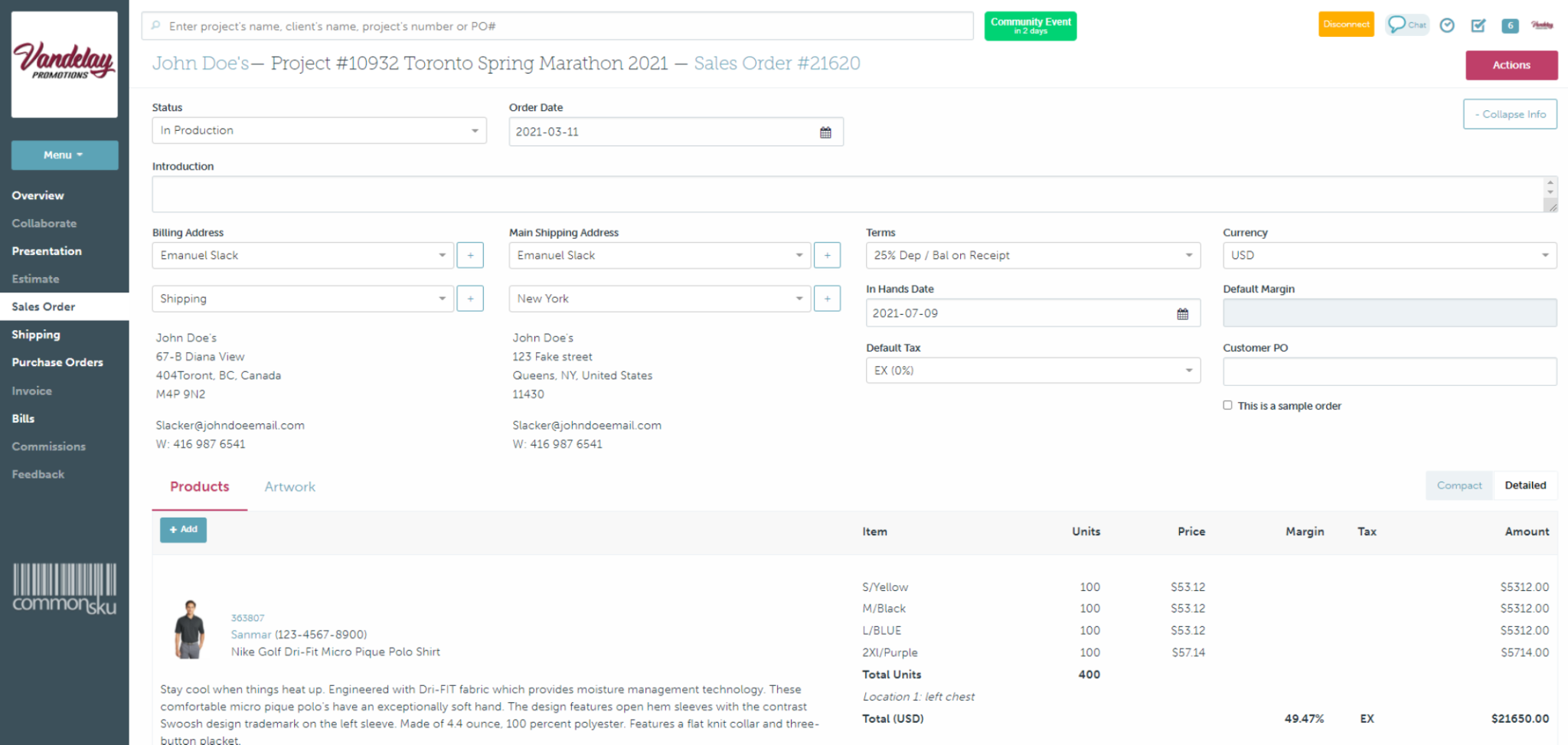Image resolution: width=1568 pixels, height=745 pixels.
Task: Switch to the Artwork tab
Action: coord(289,487)
